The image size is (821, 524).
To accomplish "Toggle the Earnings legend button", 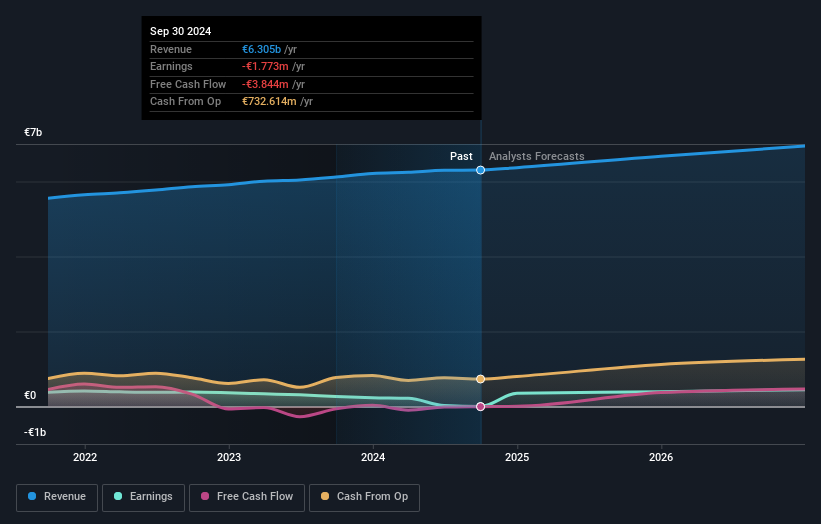I will [143, 497].
